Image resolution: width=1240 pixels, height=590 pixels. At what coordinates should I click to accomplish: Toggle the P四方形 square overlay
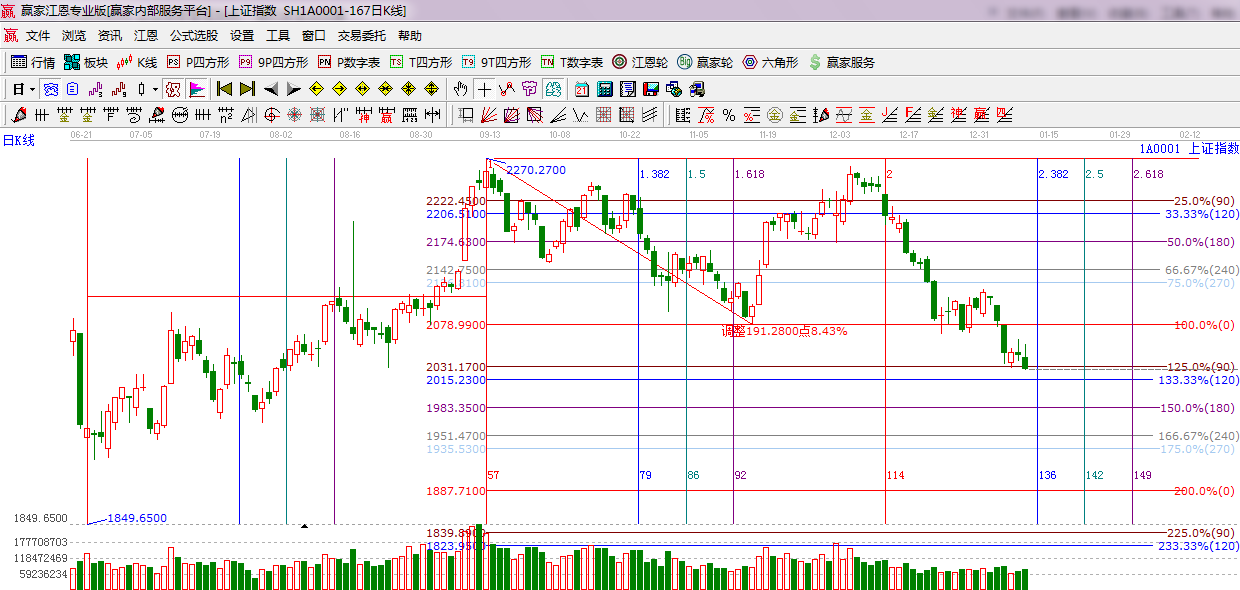(197, 62)
